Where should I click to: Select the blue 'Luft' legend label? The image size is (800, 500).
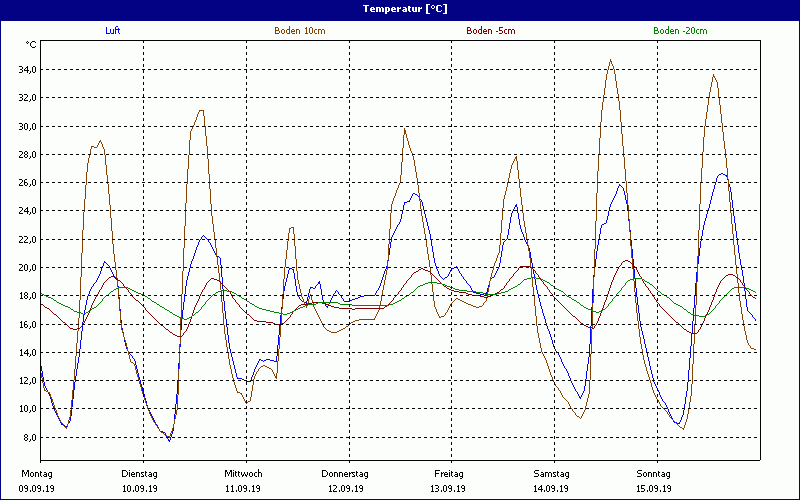(113, 31)
